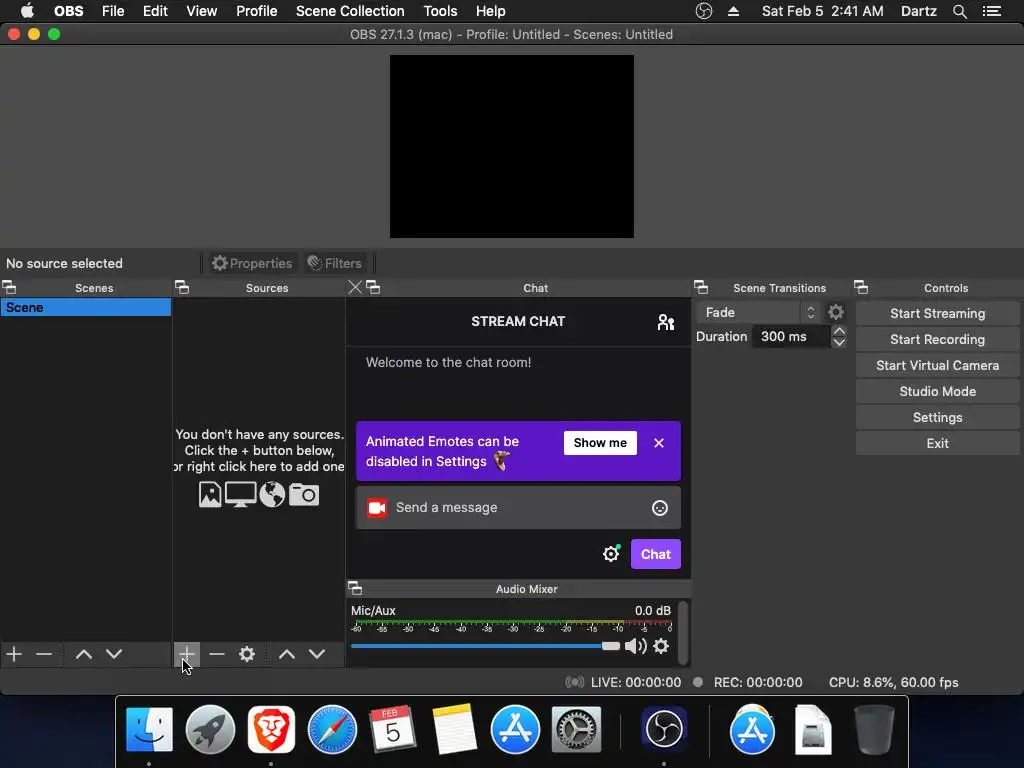The height and width of the screenshot is (768, 1024).
Task: Click Start Streaming button
Action: tap(937, 313)
